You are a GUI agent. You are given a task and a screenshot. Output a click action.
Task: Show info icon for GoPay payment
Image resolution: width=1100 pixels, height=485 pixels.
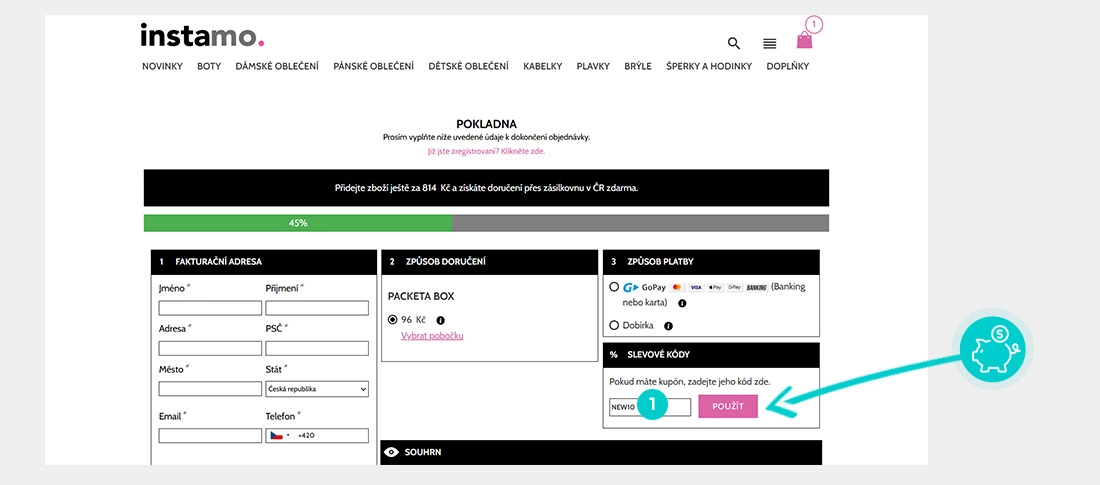[682, 303]
